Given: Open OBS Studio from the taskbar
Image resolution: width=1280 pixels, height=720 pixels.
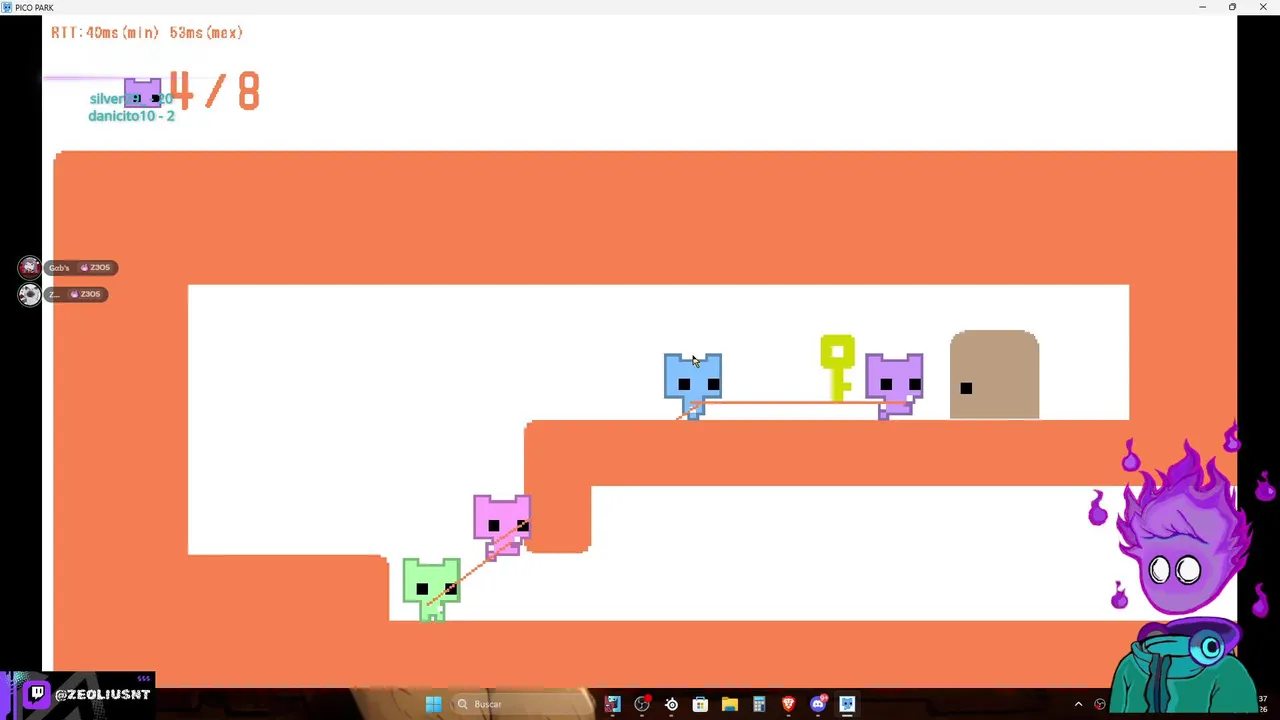Looking at the screenshot, I should [x=642, y=704].
